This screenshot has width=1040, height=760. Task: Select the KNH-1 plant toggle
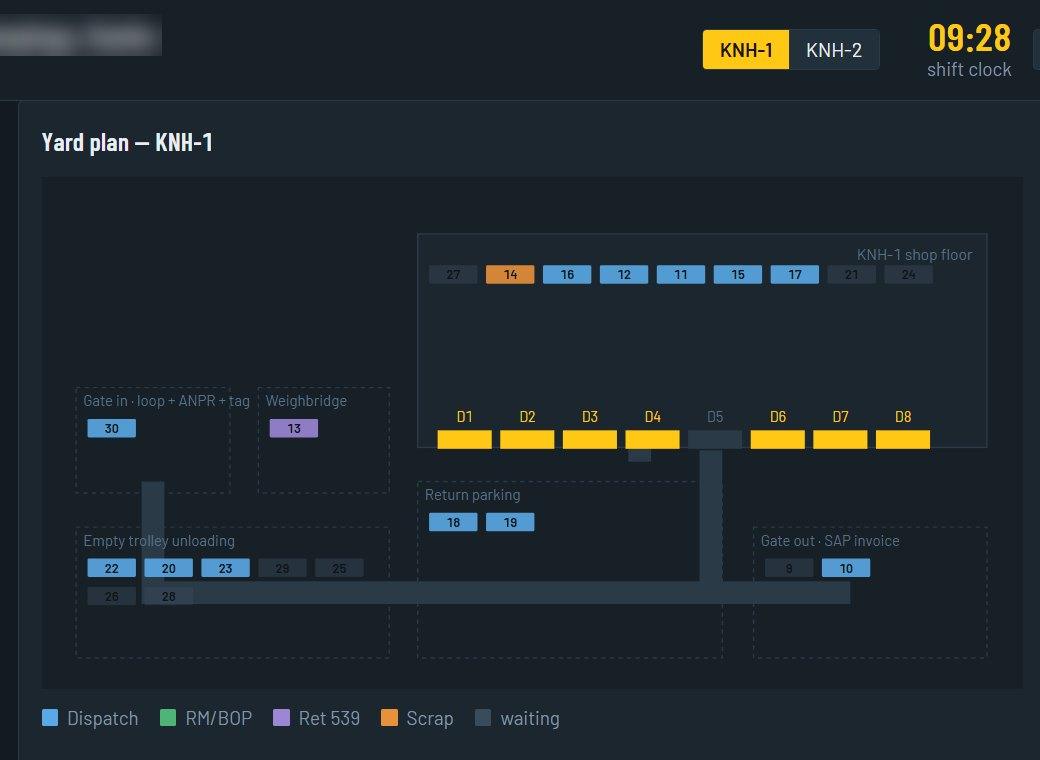click(x=746, y=50)
